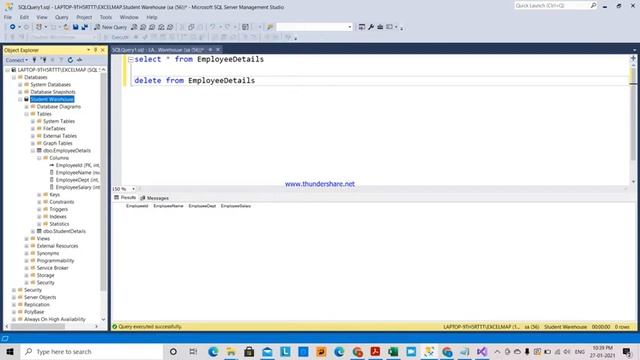Image resolution: width=640 pixels, height=360 pixels.
Task: Close the SQLQuery1.sql query tab
Action: [218, 50]
